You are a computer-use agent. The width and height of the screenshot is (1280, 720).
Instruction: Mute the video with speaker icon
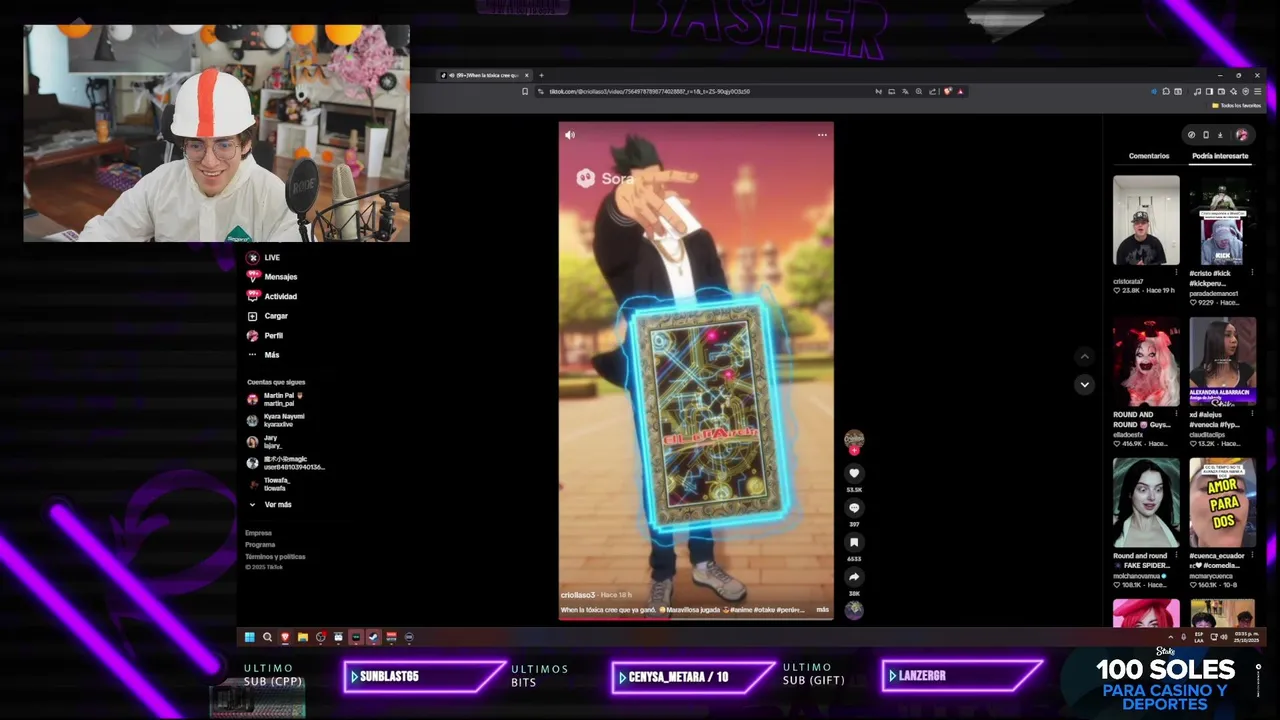tap(570, 135)
